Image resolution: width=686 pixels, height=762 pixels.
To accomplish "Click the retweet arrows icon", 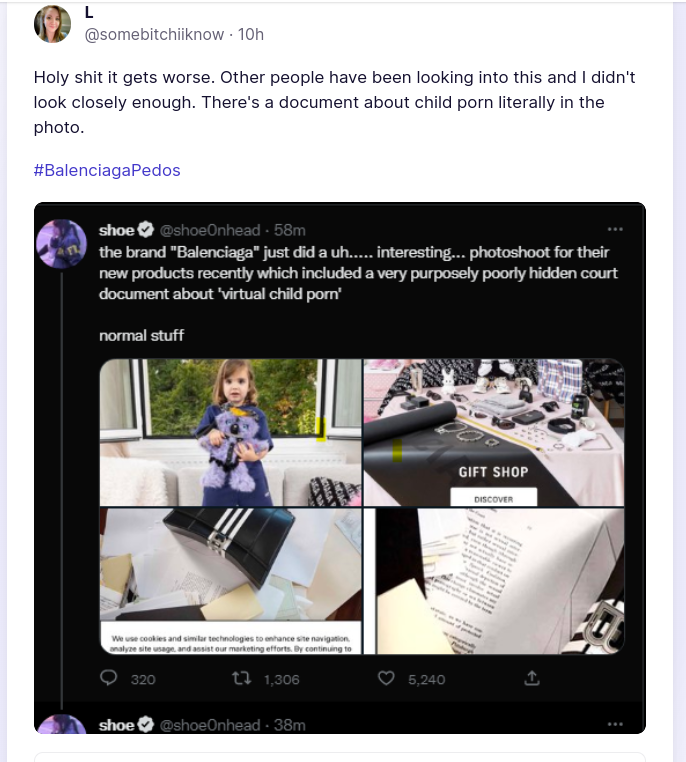I will pos(241,678).
